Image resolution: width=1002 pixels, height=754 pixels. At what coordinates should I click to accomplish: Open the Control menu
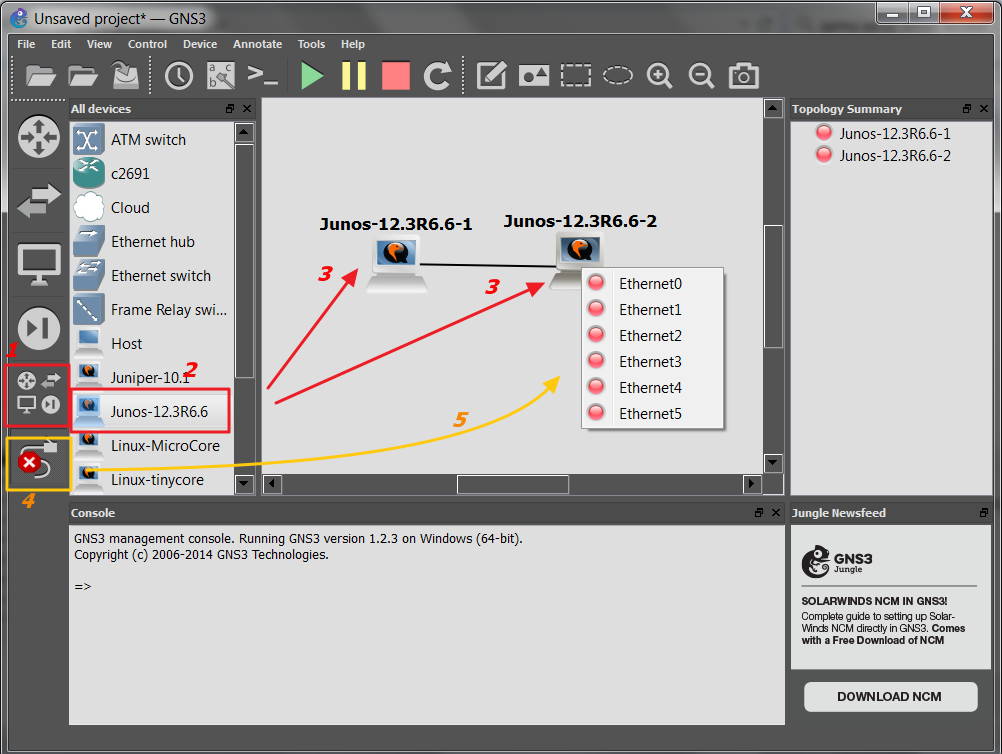pos(147,44)
